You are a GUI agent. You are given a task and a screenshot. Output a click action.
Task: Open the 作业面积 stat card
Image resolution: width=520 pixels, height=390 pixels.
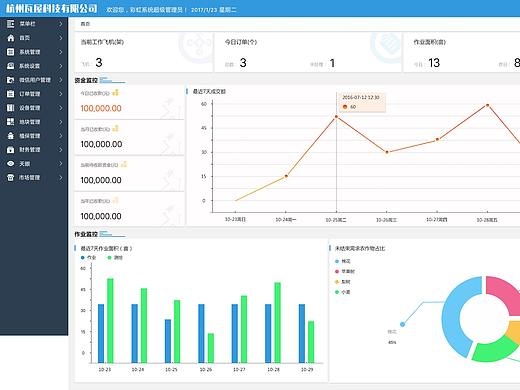tap(462, 52)
